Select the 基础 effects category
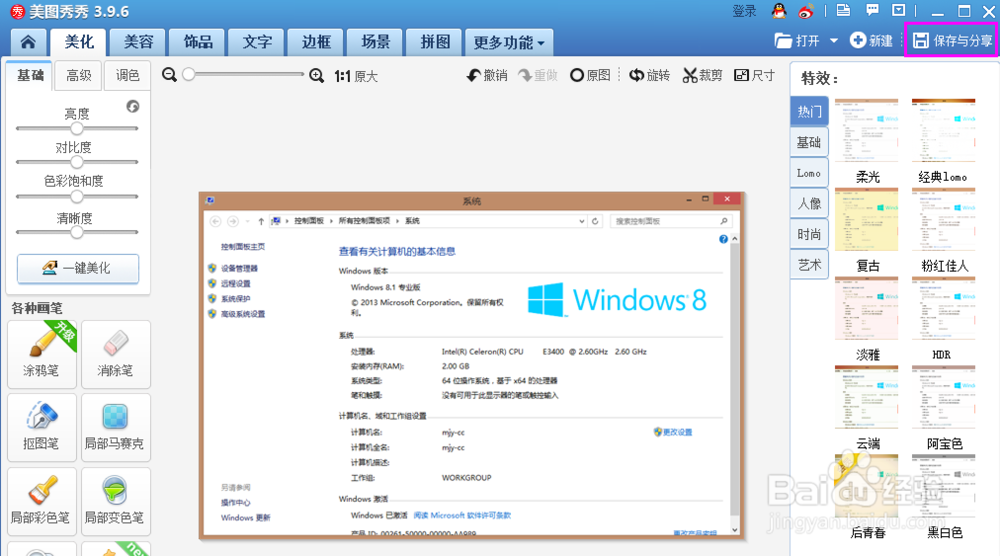Viewport: 1000px width, 556px height. [x=809, y=142]
